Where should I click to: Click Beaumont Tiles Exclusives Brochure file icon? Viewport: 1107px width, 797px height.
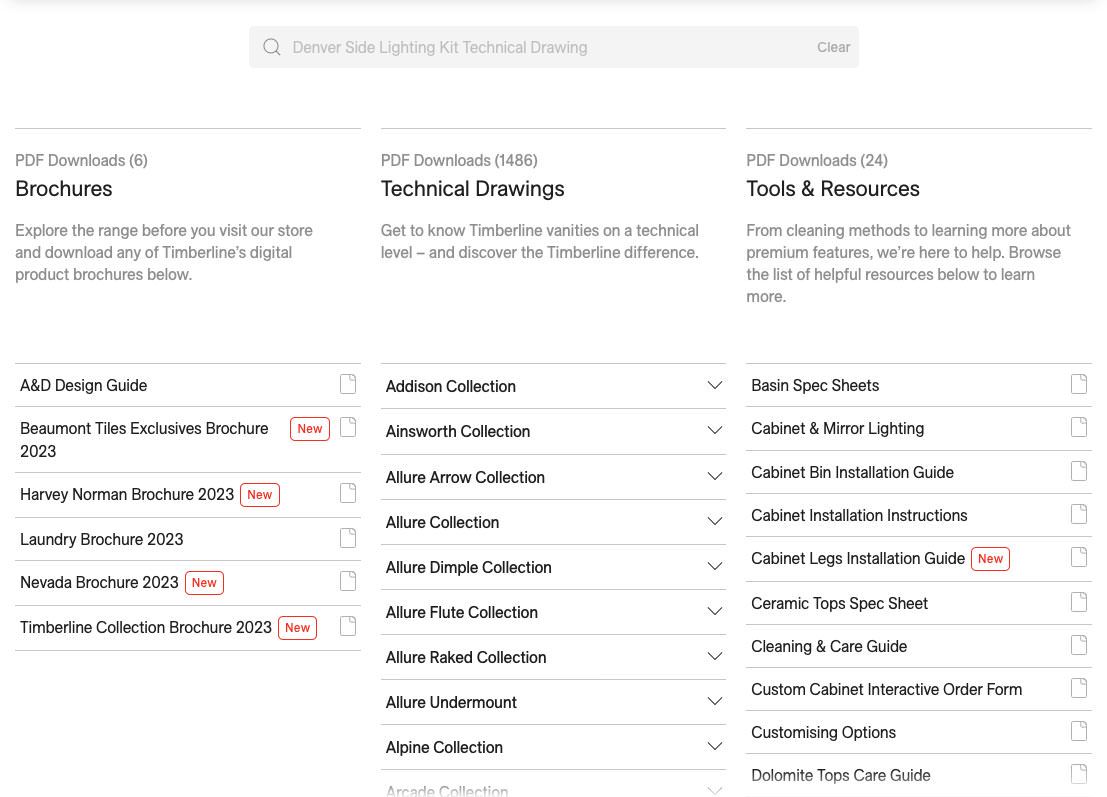pos(348,427)
